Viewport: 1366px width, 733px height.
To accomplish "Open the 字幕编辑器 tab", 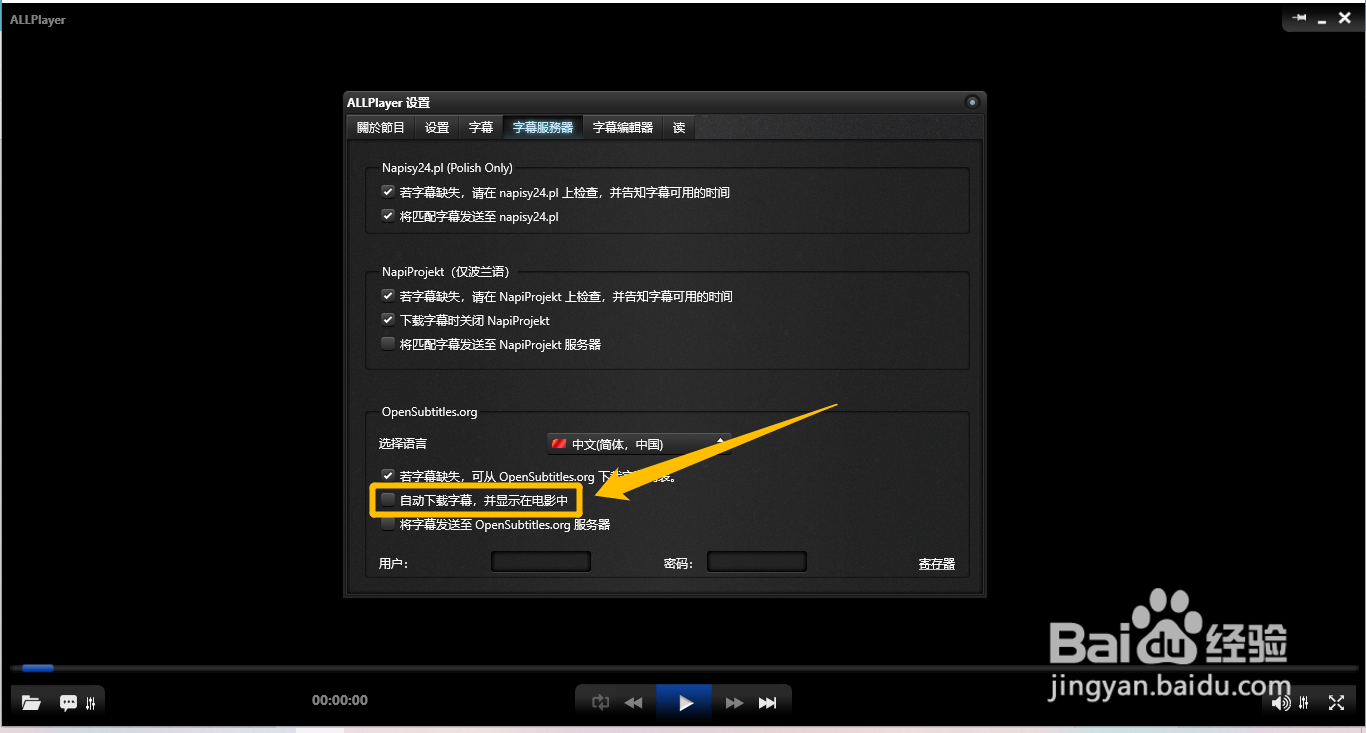I will pyautogui.click(x=623, y=128).
